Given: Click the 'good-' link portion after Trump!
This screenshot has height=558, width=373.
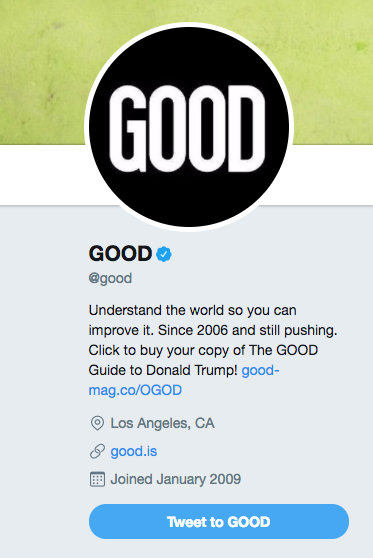Looking at the screenshot, I should [261, 370].
